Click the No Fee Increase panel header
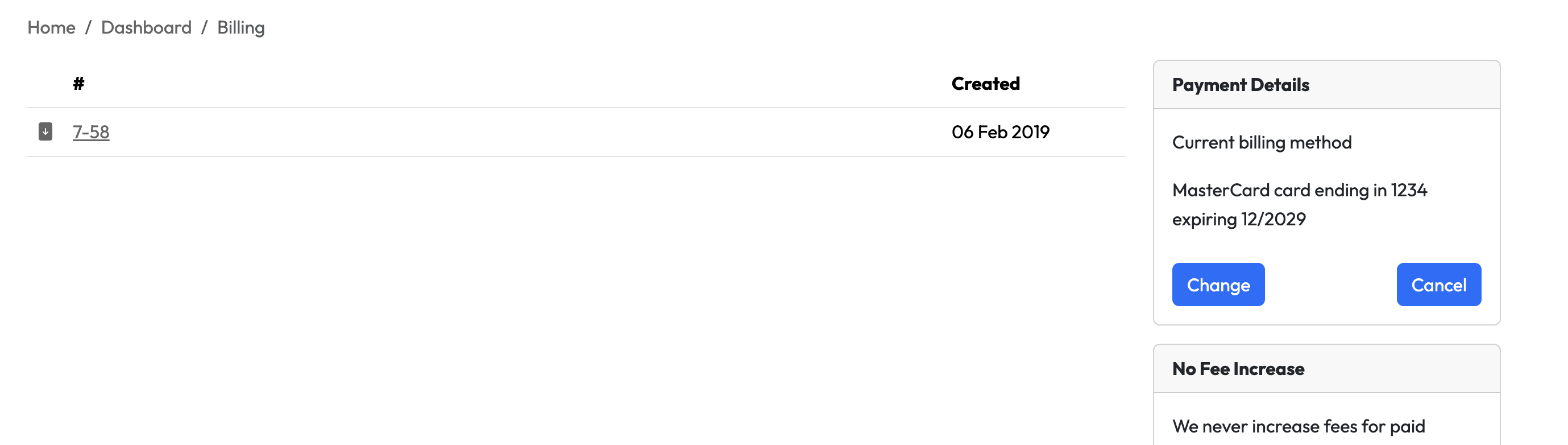 [1238, 369]
